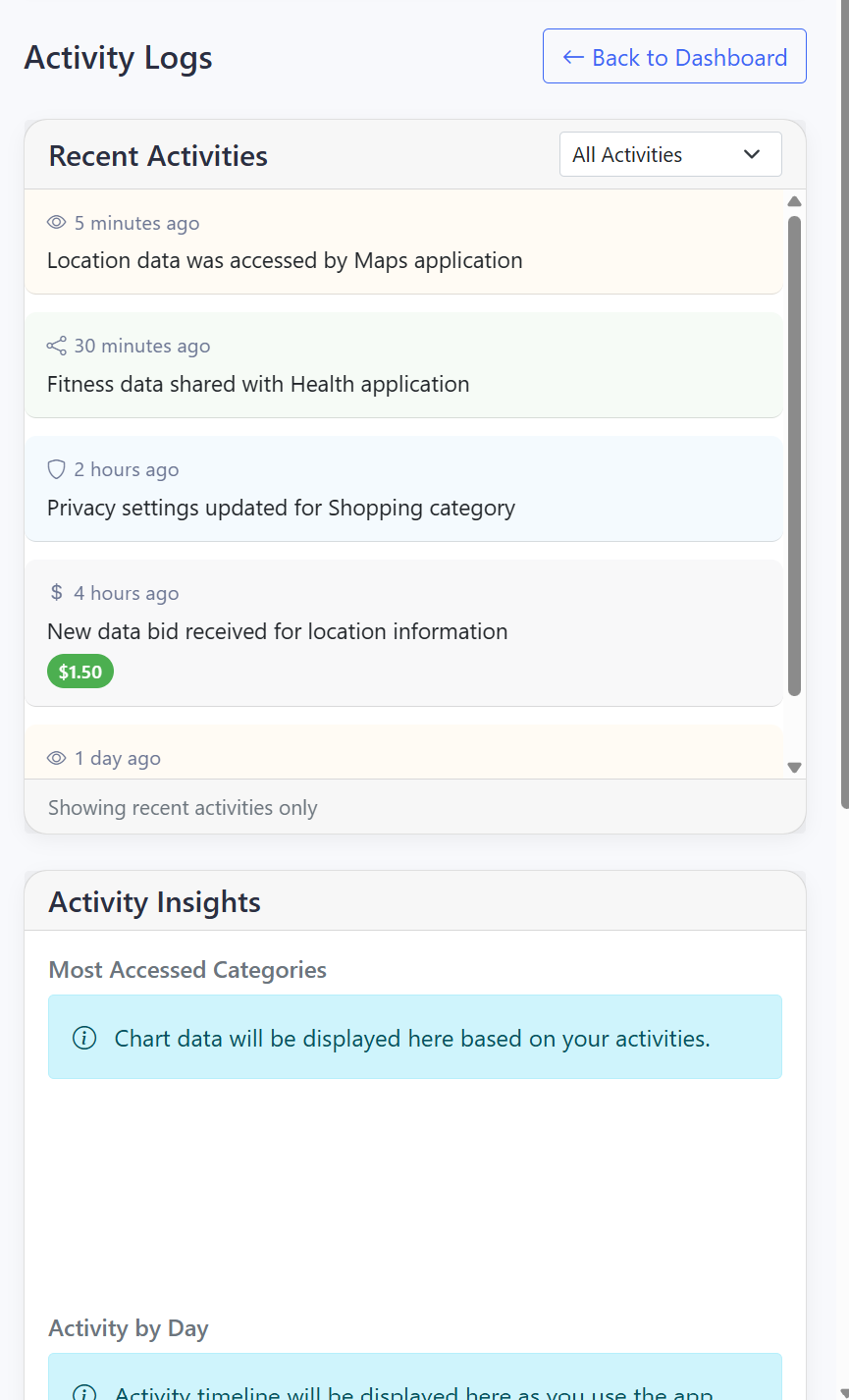Screen dimensions: 849x1400
Task: Open the All Activities filter dropdown
Action: [670, 154]
